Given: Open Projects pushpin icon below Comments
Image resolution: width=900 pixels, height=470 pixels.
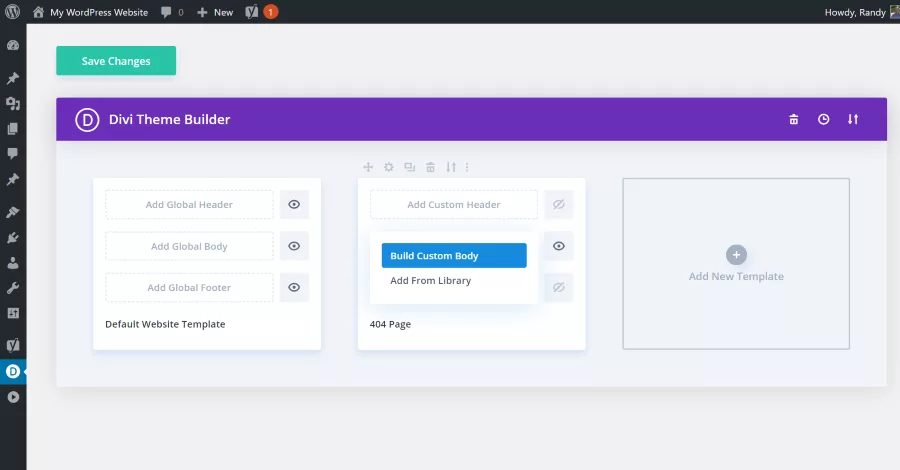Looking at the screenshot, I should pos(13,179).
